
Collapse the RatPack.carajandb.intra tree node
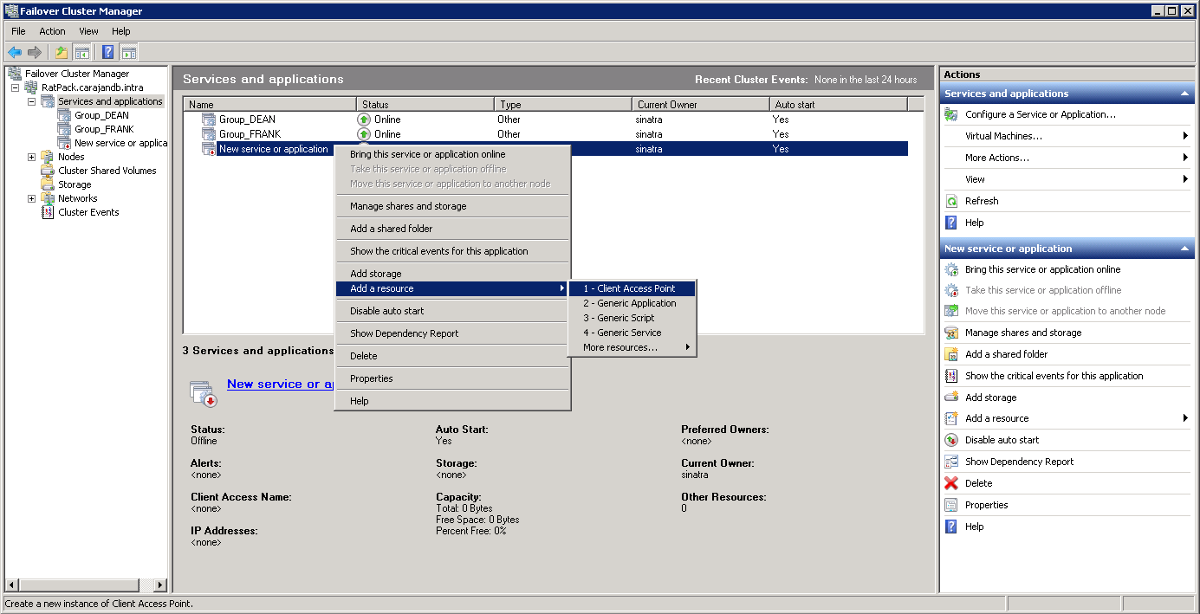point(16,88)
